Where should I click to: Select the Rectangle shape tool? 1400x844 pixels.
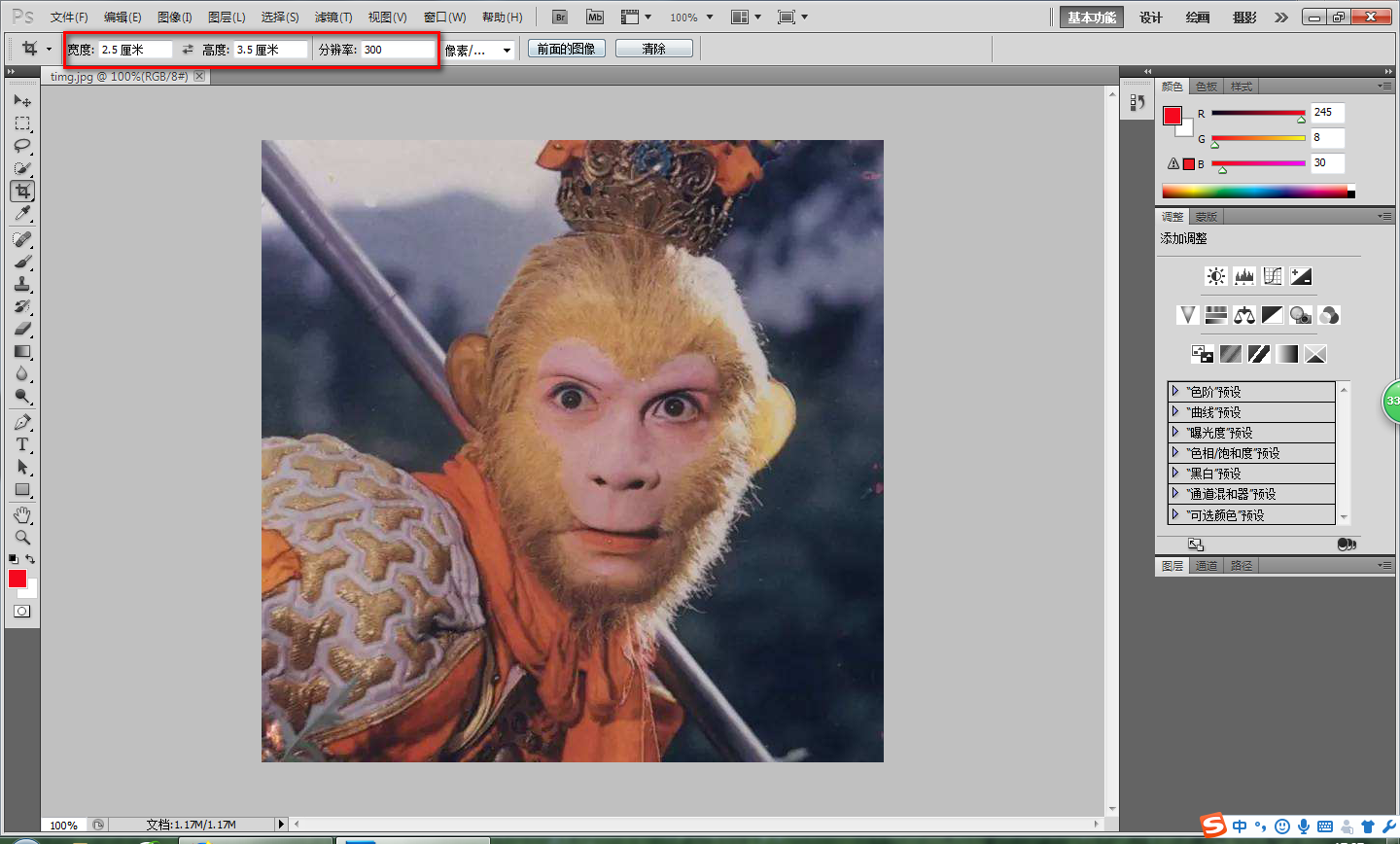tap(22, 490)
